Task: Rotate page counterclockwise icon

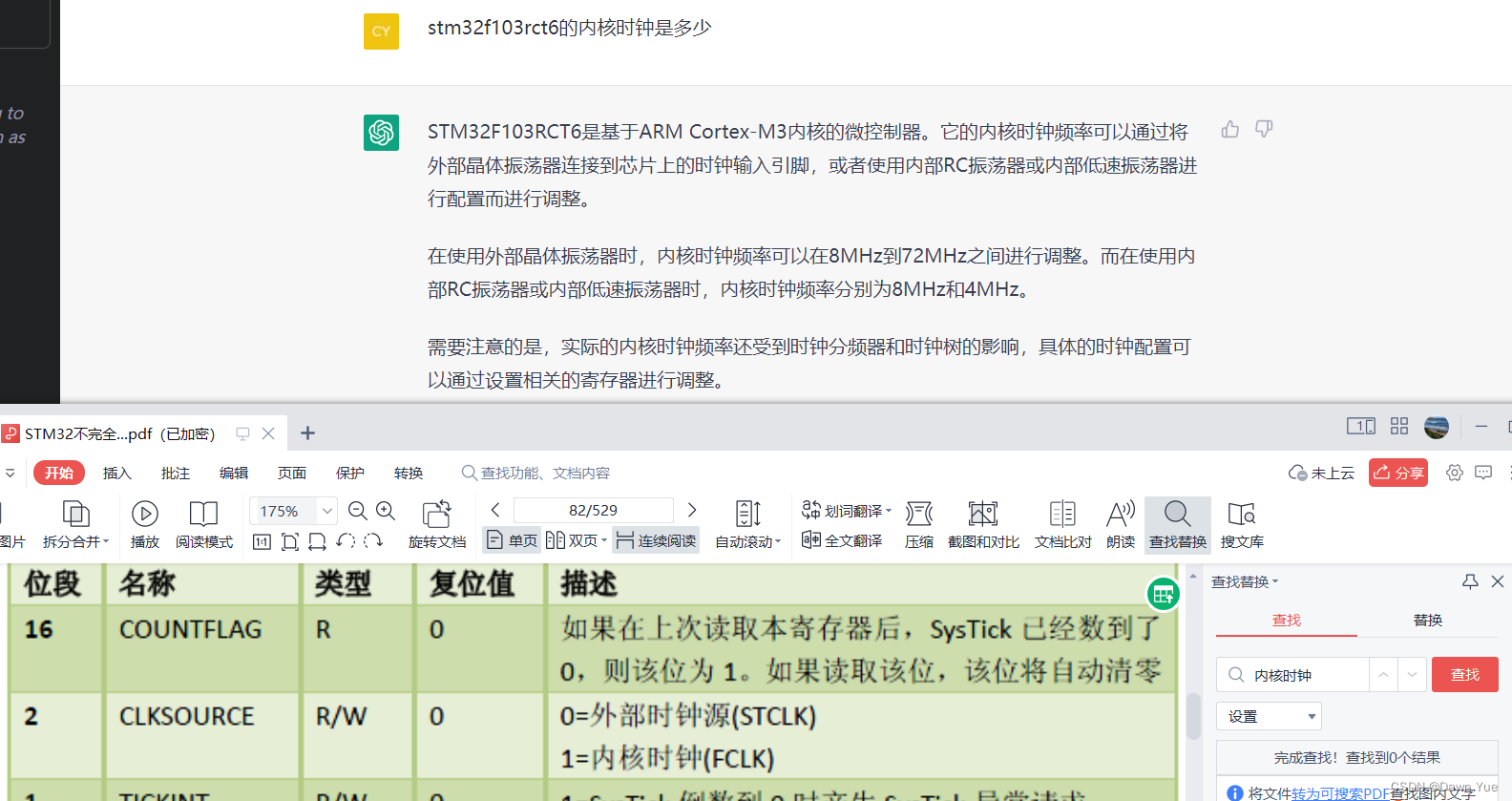Action: [346, 541]
